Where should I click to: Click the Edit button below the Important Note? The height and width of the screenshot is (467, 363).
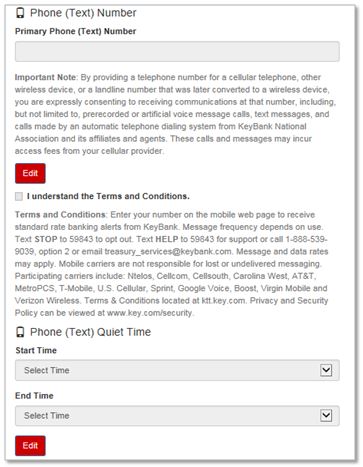[30, 173]
